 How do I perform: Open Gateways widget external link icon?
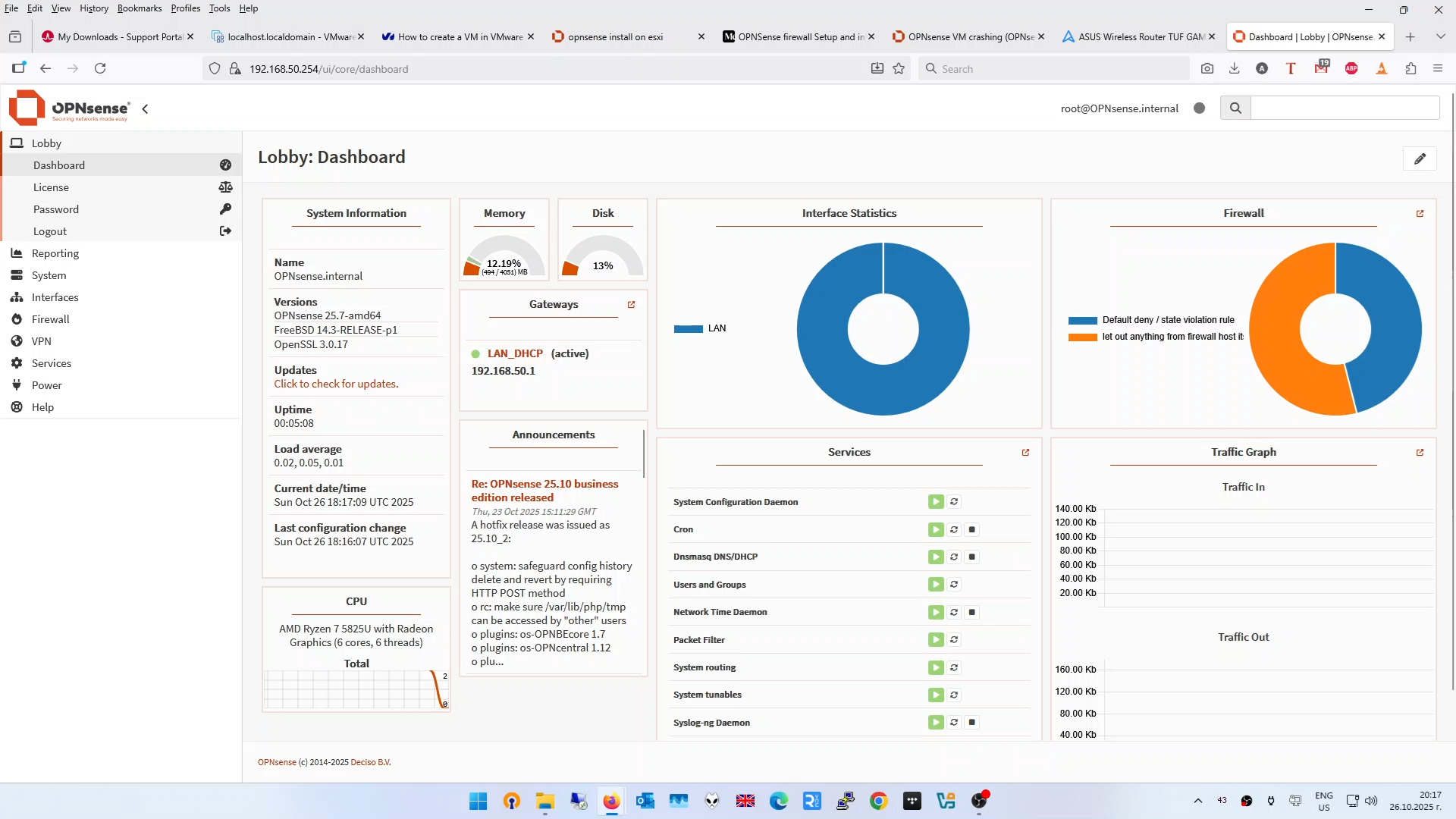[x=631, y=305]
